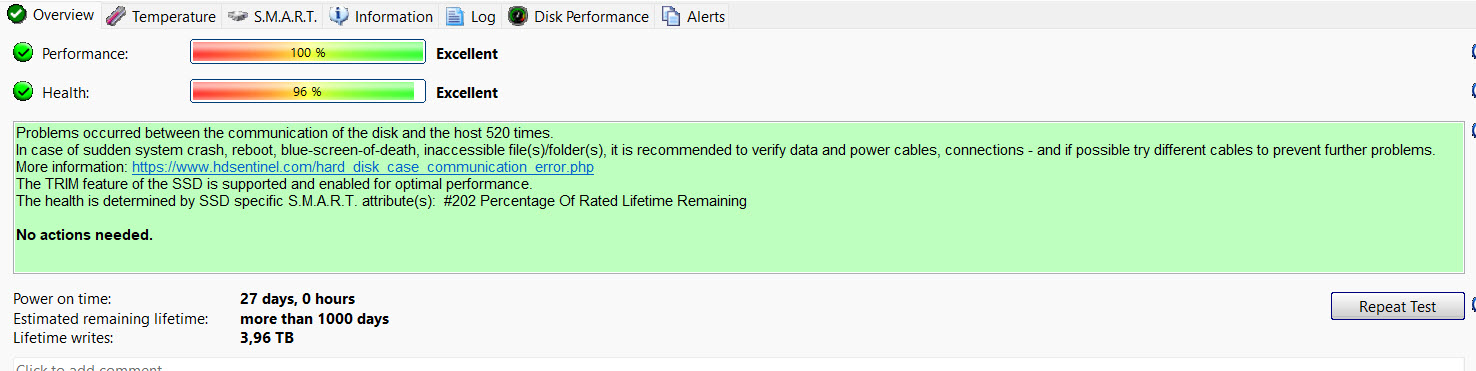Screen dimensions: 1476x371
Task: Open the hdsentinel.com communication error link
Action: (363, 167)
